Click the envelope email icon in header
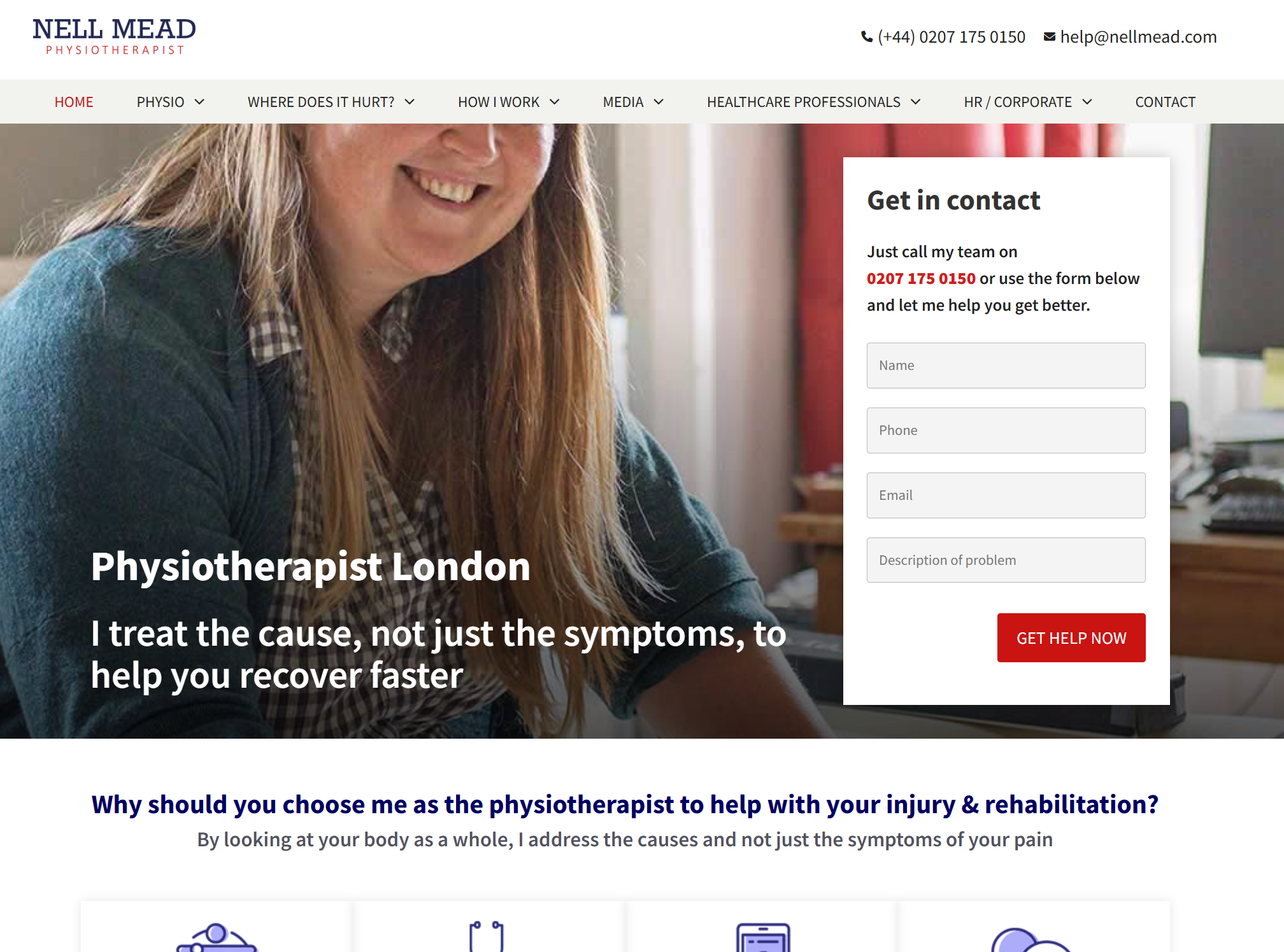 1050,37
